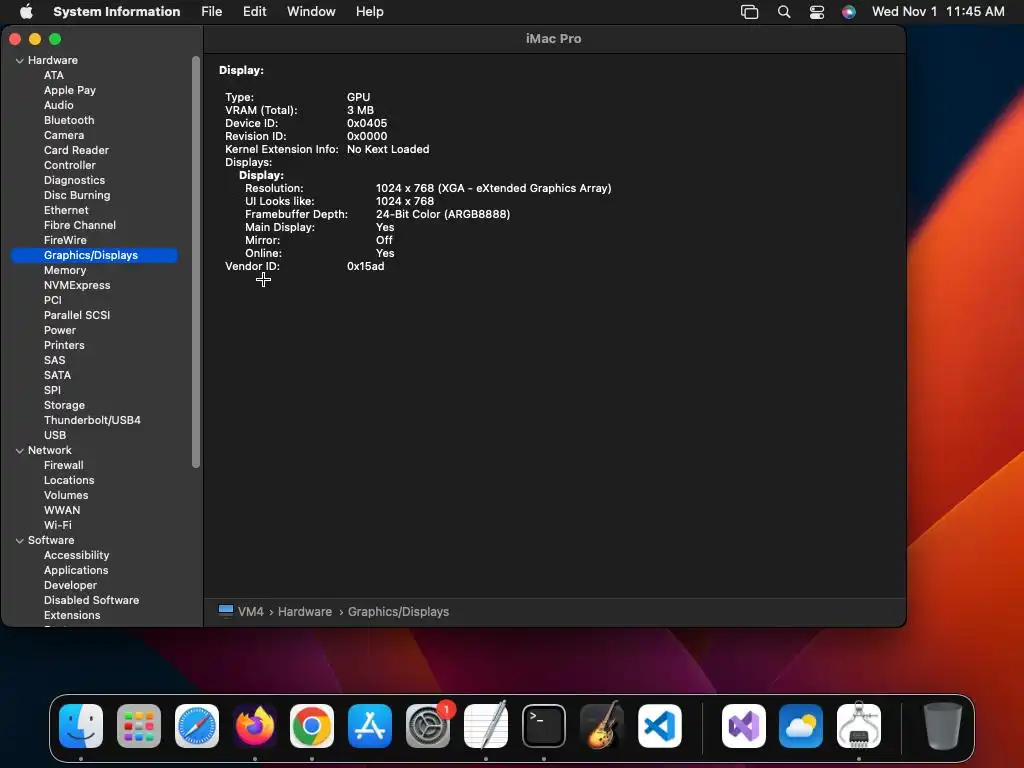Select Power in the sidebar
The width and height of the screenshot is (1024, 768).
(x=60, y=330)
